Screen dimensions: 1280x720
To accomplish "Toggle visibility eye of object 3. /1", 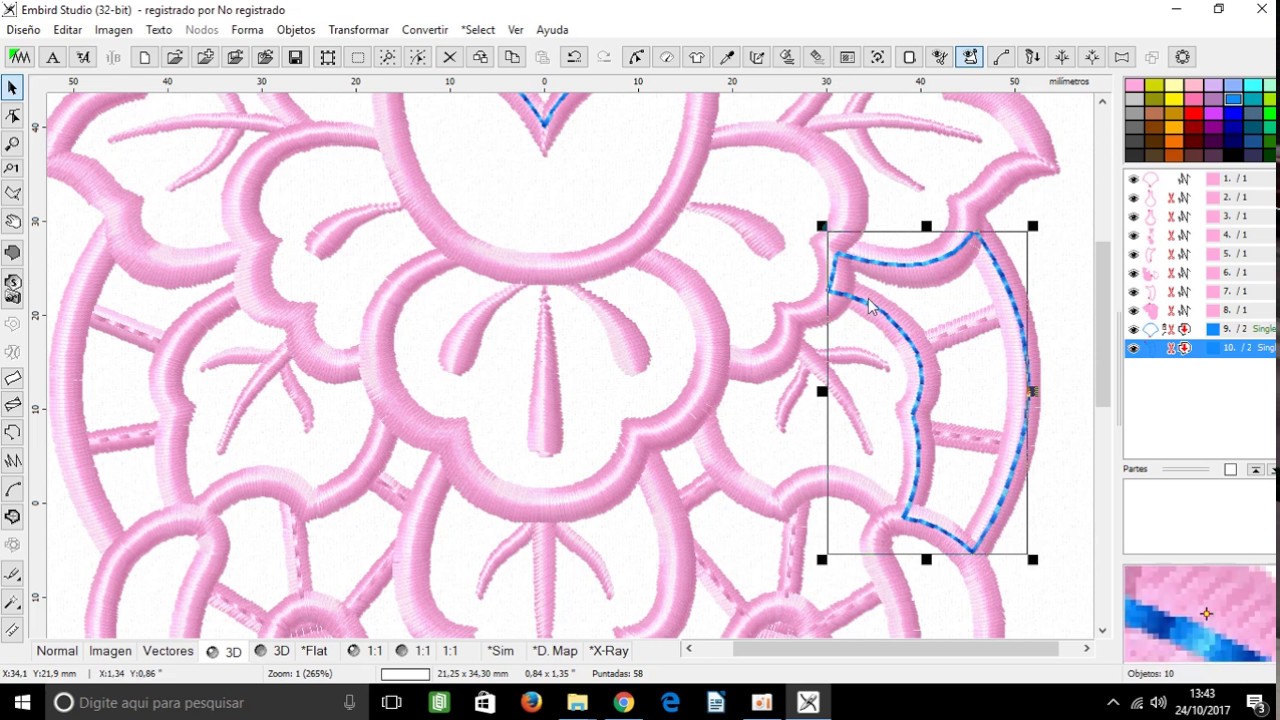I will 1133,217.
